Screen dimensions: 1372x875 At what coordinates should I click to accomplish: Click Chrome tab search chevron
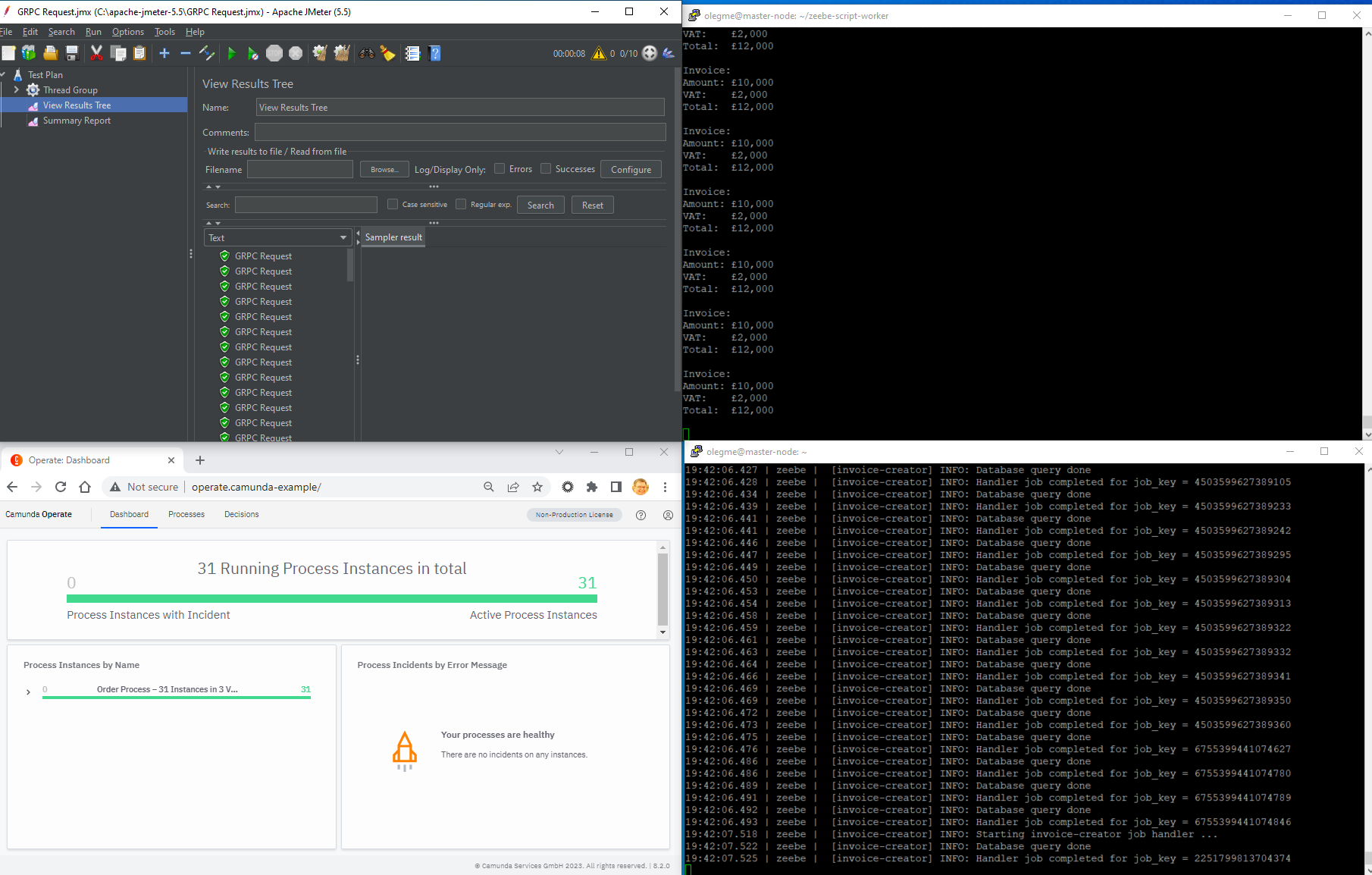[x=559, y=452]
